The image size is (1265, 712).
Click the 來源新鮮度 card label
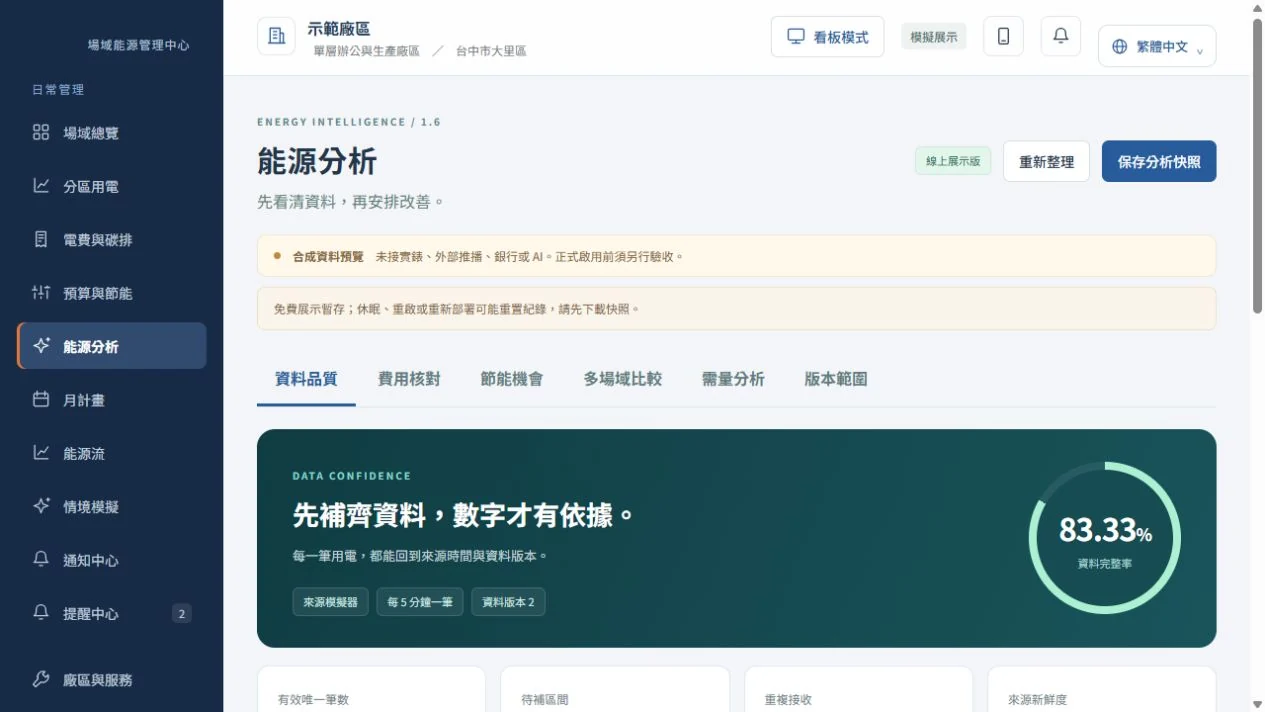click(x=1037, y=700)
